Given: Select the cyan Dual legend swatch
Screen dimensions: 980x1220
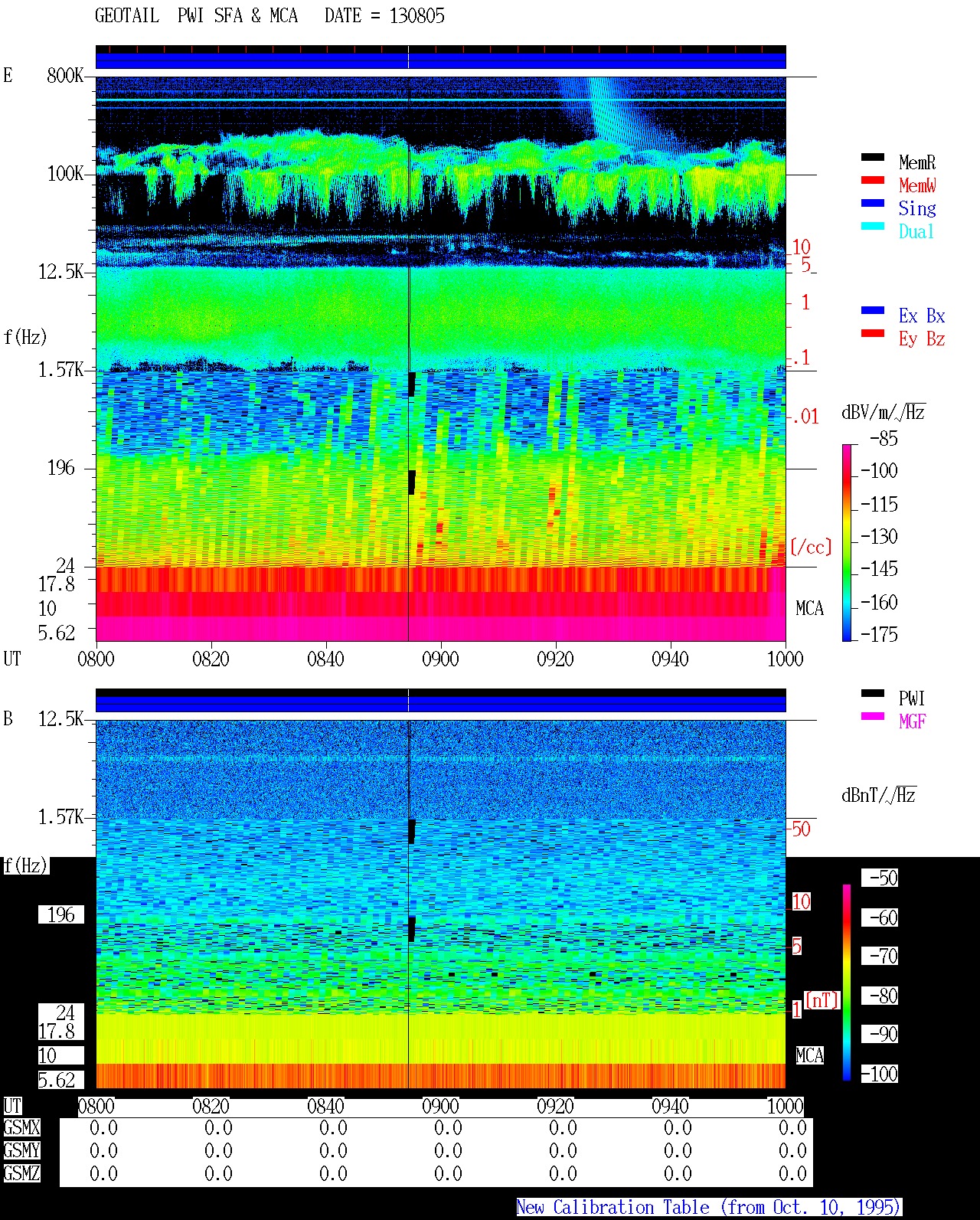Looking at the screenshot, I should coord(873,227).
